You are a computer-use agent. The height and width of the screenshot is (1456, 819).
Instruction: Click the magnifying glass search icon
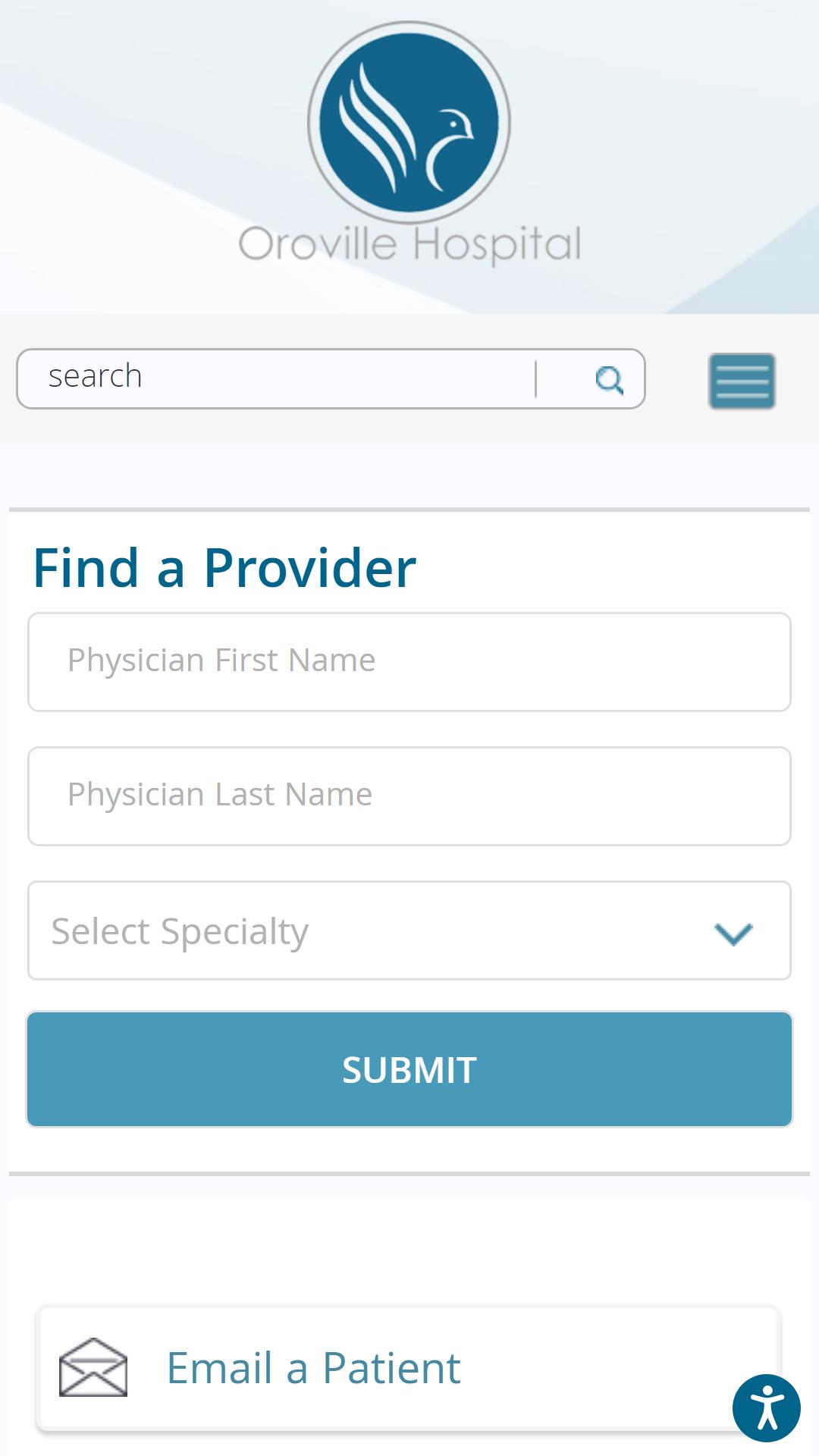[x=609, y=379]
